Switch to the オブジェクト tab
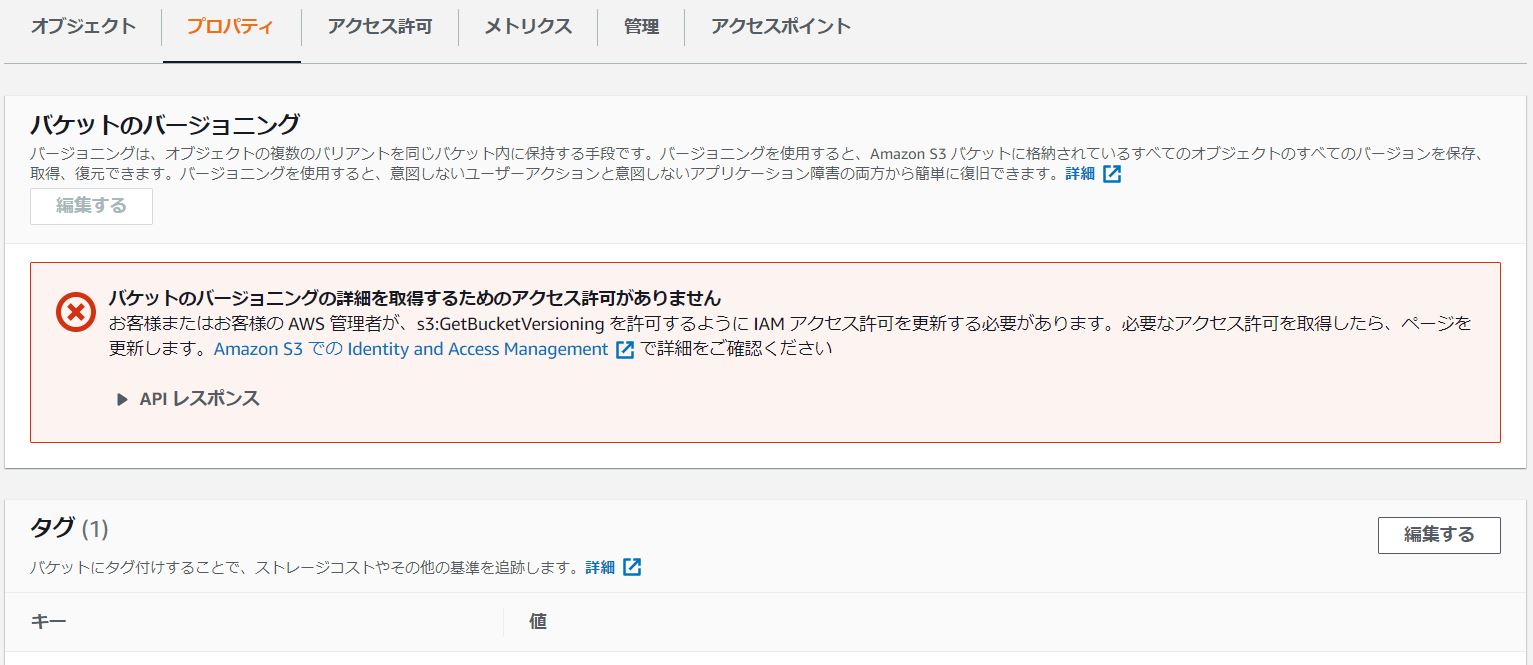Image resolution: width=1533 pixels, height=665 pixels. [83, 27]
